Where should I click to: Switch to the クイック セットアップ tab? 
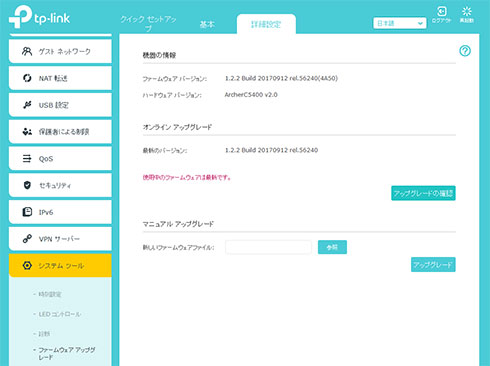point(148,23)
